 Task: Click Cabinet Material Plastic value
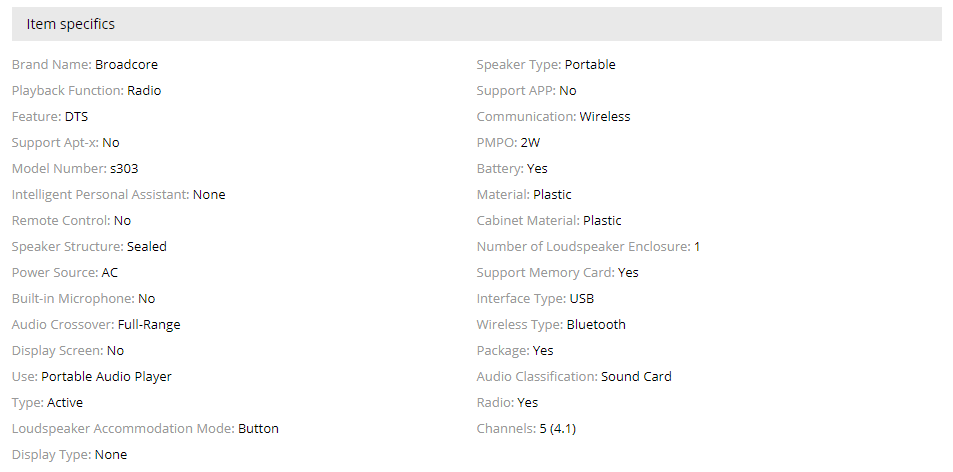(x=602, y=221)
